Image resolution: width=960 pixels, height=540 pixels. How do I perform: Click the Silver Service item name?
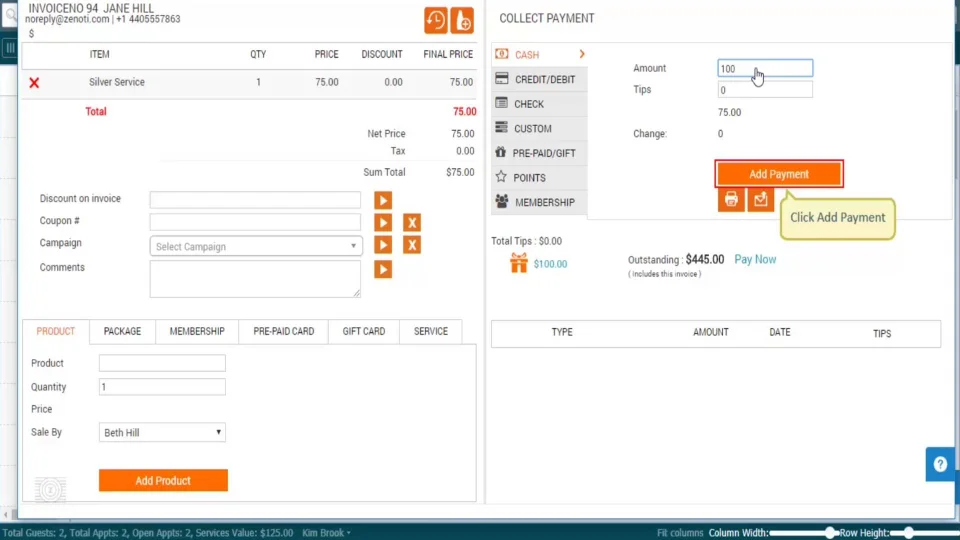[x=117, y=82]
